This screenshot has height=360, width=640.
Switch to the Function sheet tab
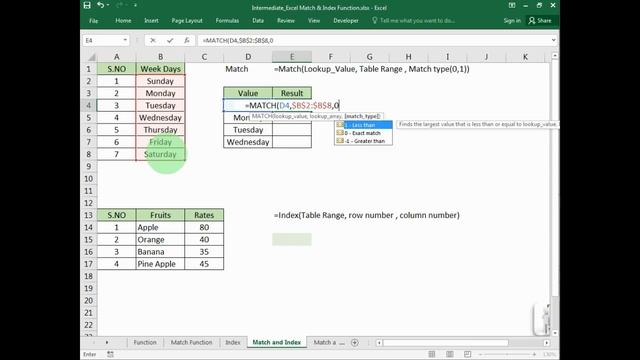click(145, 342)
